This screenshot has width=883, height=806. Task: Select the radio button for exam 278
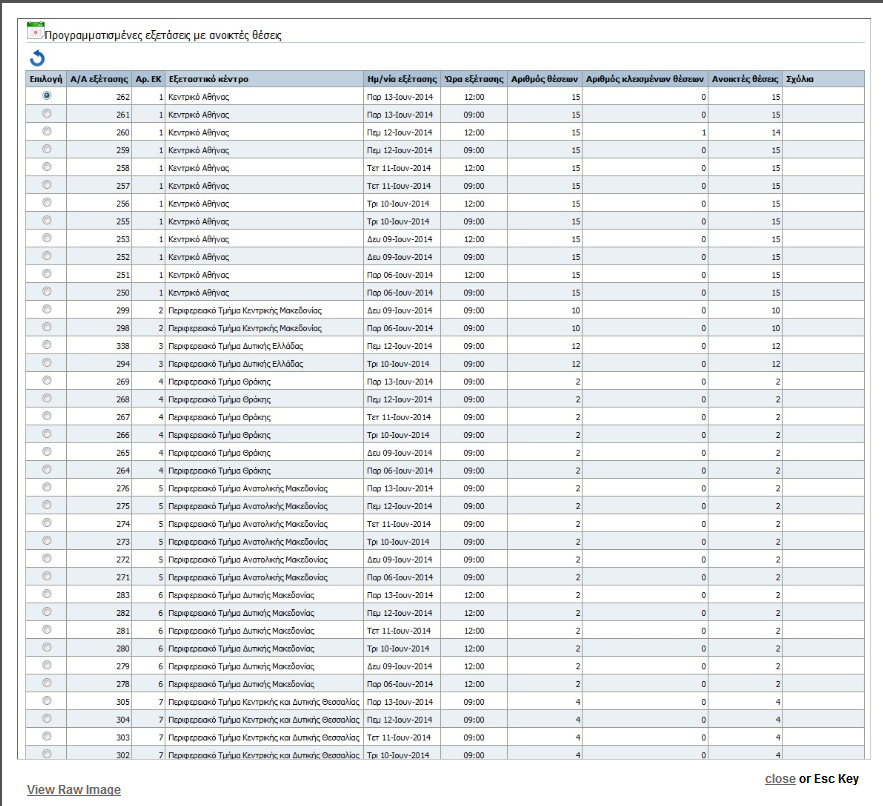pyautogui.click(x=47, y=683)
